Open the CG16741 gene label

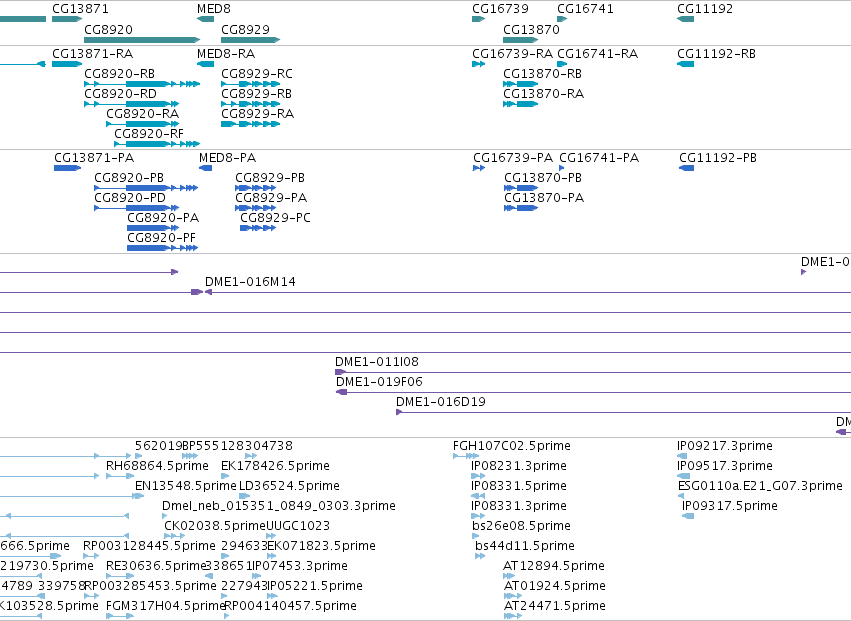(x=586, y=9)
